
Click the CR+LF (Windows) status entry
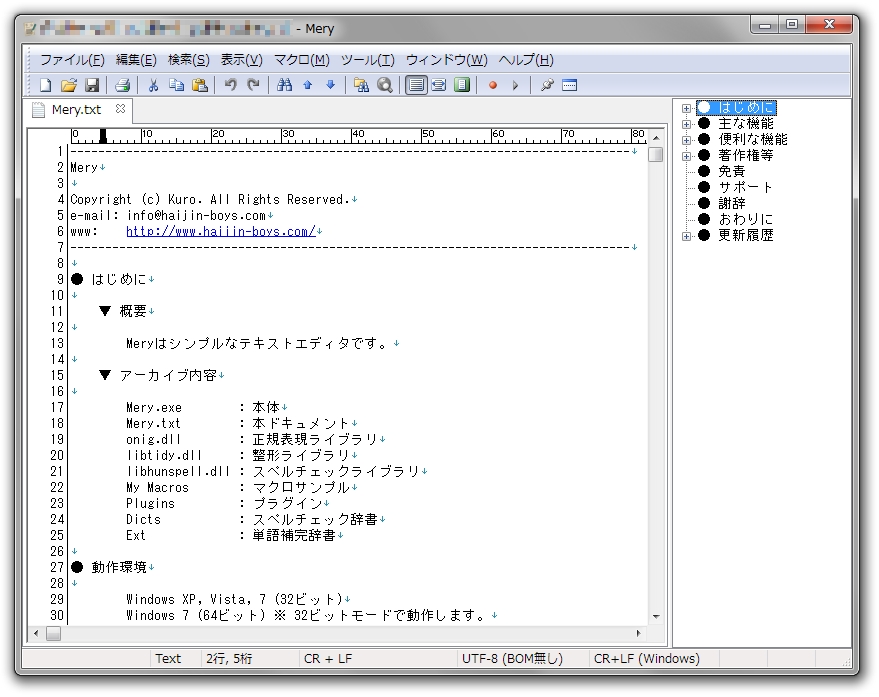pos(646,659)
